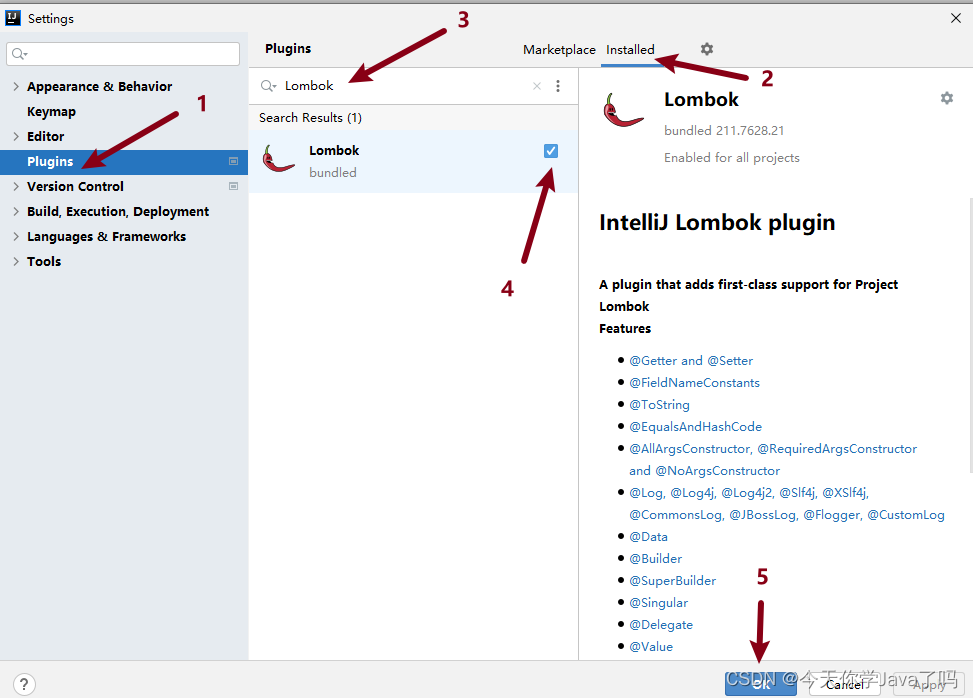Open the @RequiredArgsConstructor link
The image size is (973, 698).
point(837,449)
